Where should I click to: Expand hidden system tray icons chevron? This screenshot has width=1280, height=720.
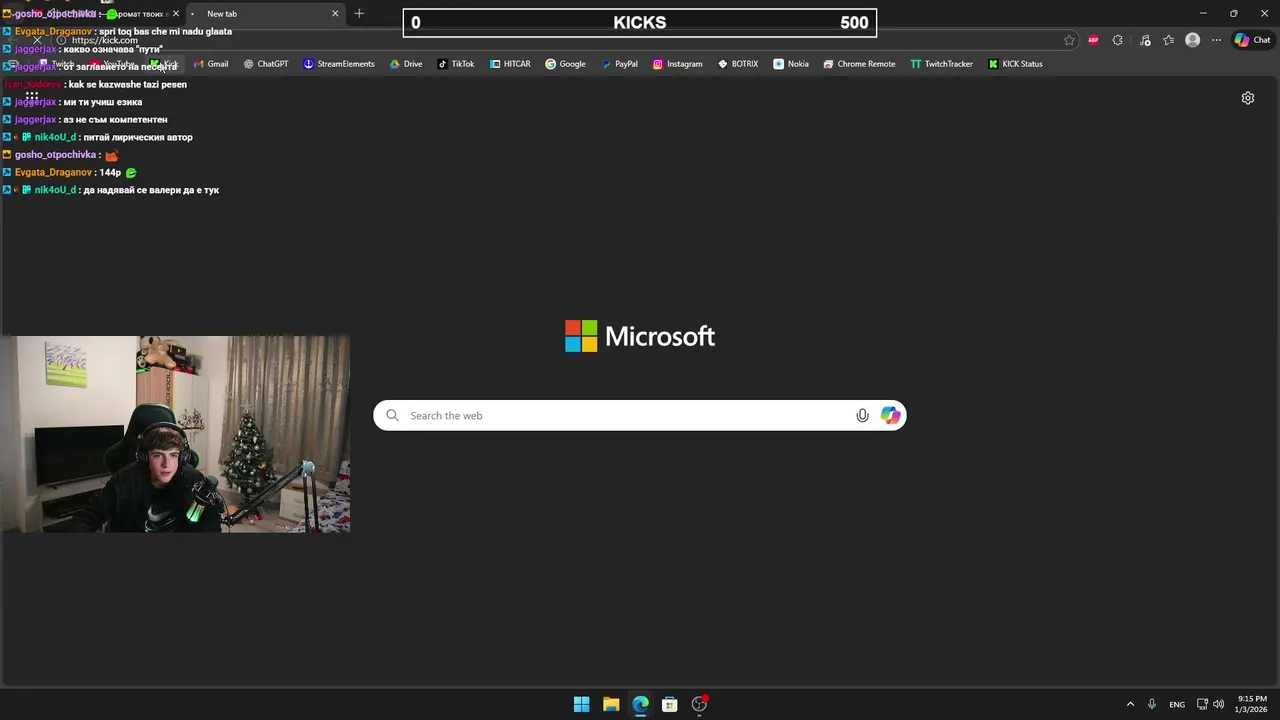(x=1130, y=704)
